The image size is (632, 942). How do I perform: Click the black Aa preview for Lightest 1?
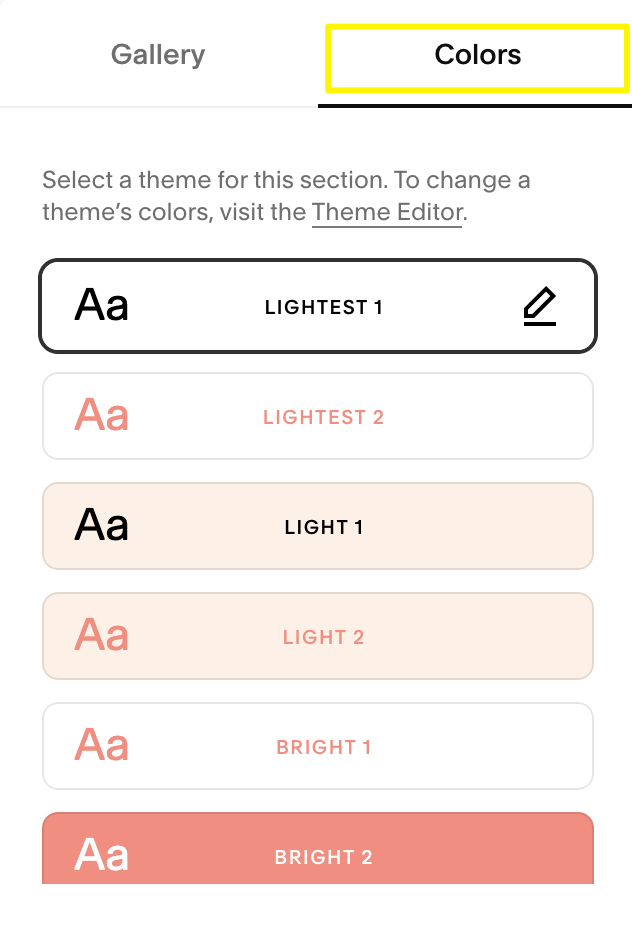(102, 306)
